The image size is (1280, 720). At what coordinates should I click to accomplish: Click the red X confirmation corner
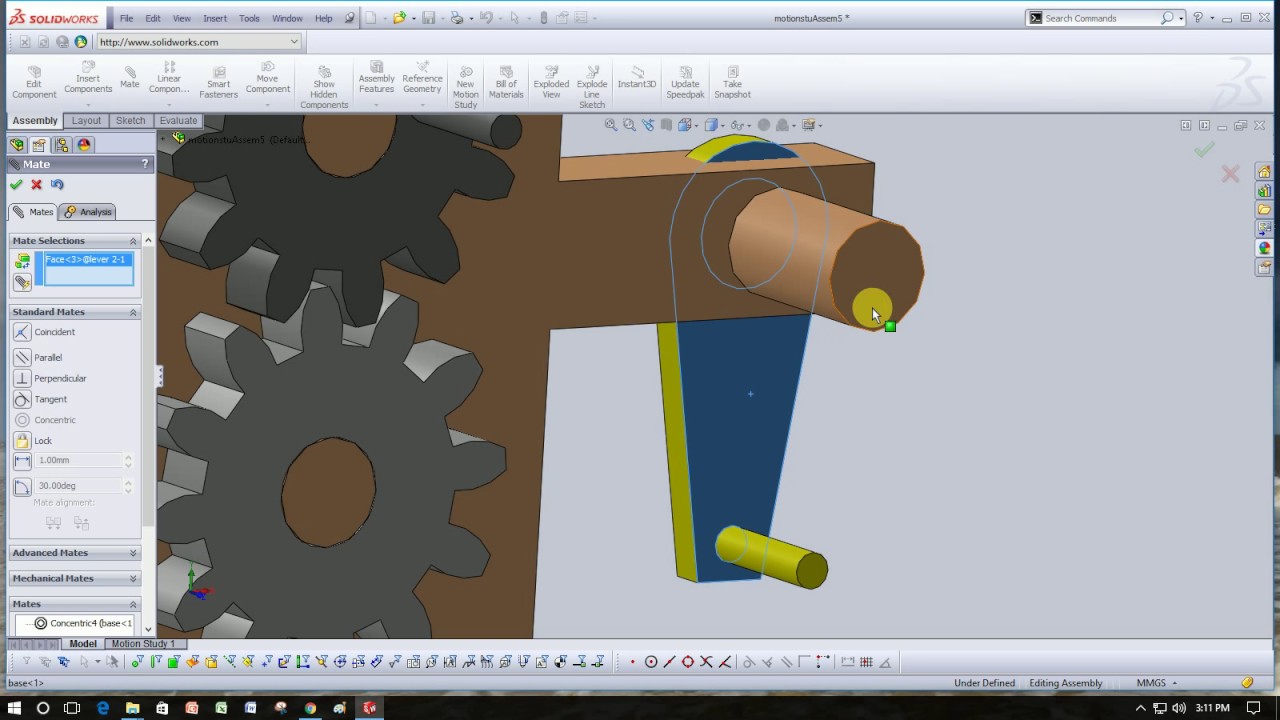pyautogui.click(x=1230, y=174)
